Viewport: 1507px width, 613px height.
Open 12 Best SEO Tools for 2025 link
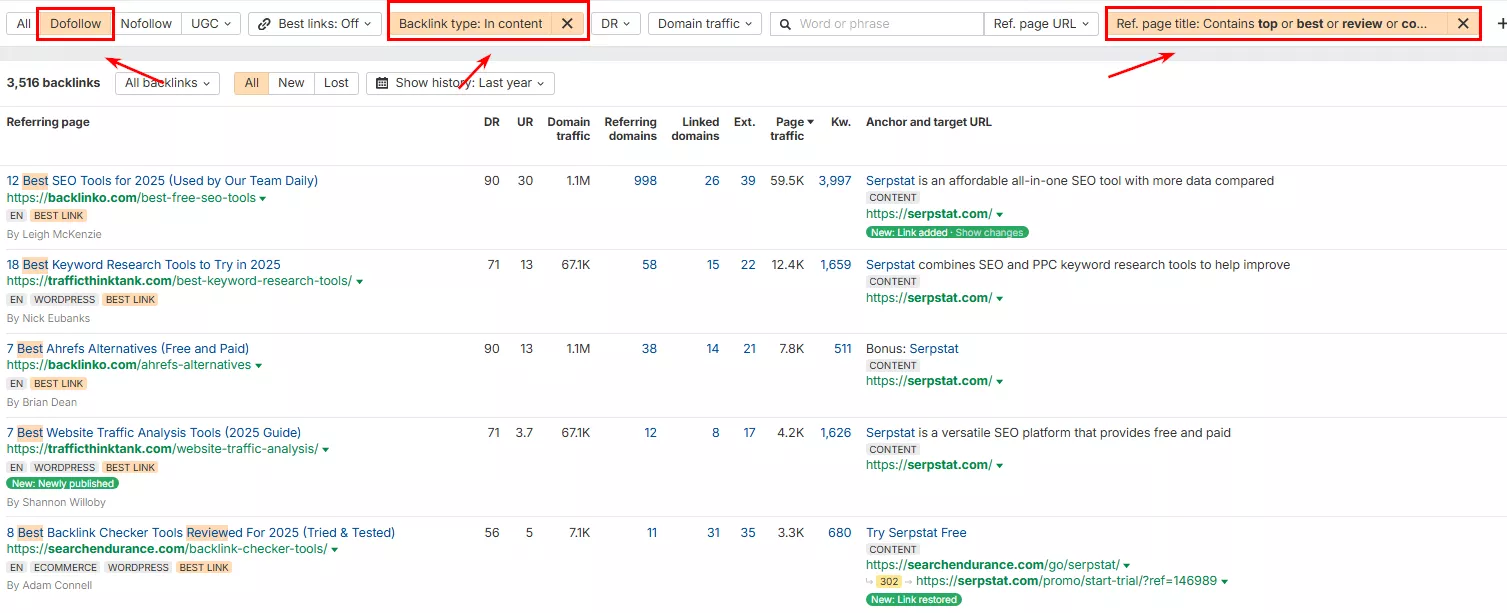pos(162,181)
